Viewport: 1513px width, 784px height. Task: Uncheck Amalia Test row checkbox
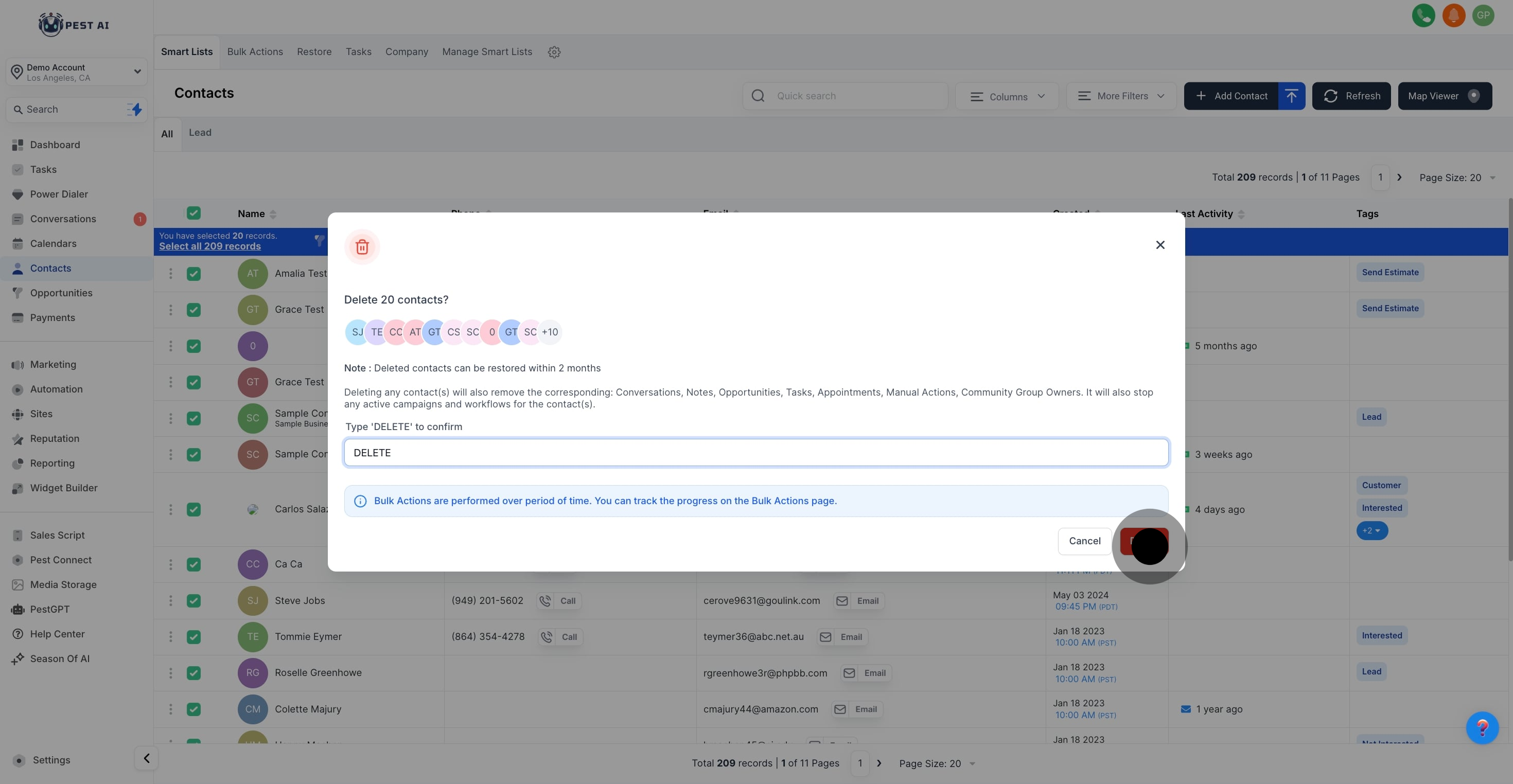click(x=193, y=274)
